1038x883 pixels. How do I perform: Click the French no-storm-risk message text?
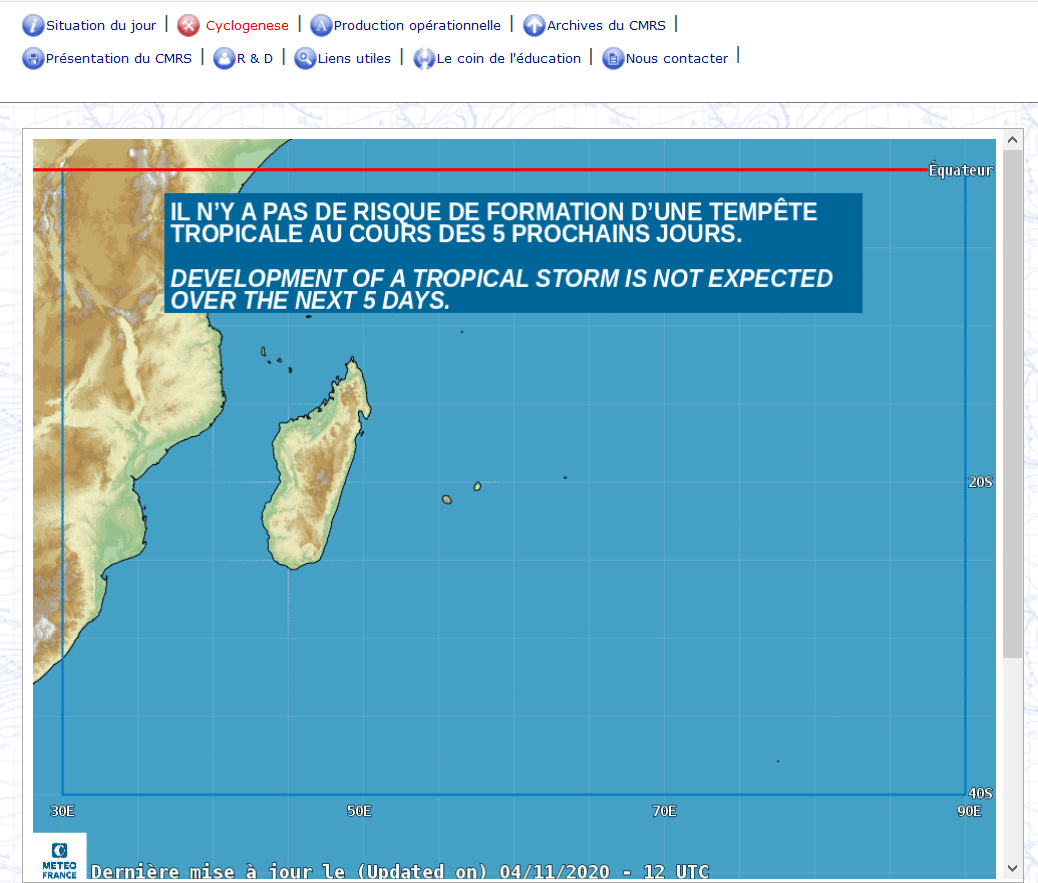pos(494,222)
